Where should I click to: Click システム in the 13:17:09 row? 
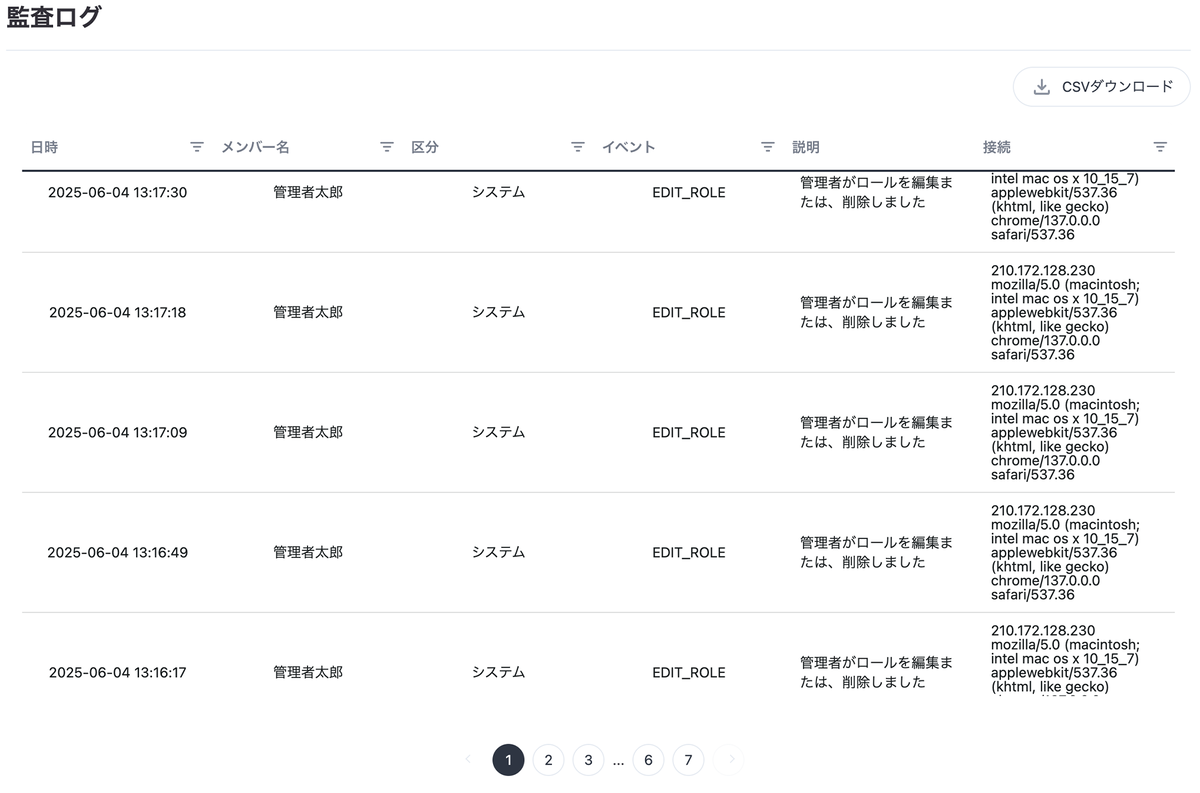(498, 432)
